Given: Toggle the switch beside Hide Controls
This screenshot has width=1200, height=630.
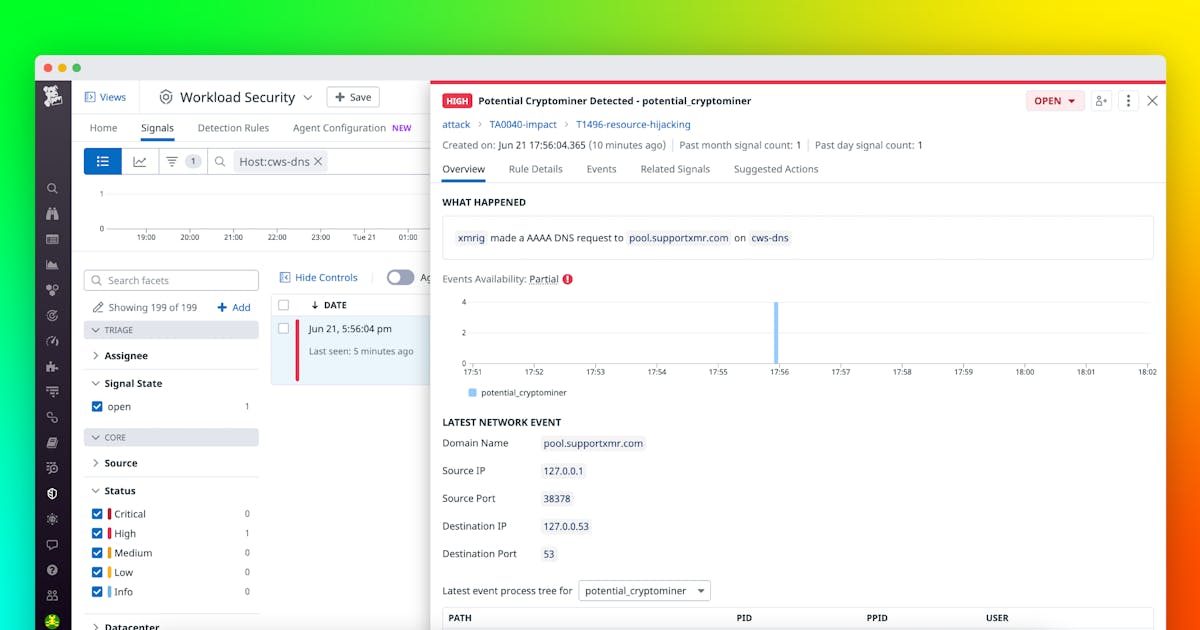Looking at the screenshot, I should (400, 278).
